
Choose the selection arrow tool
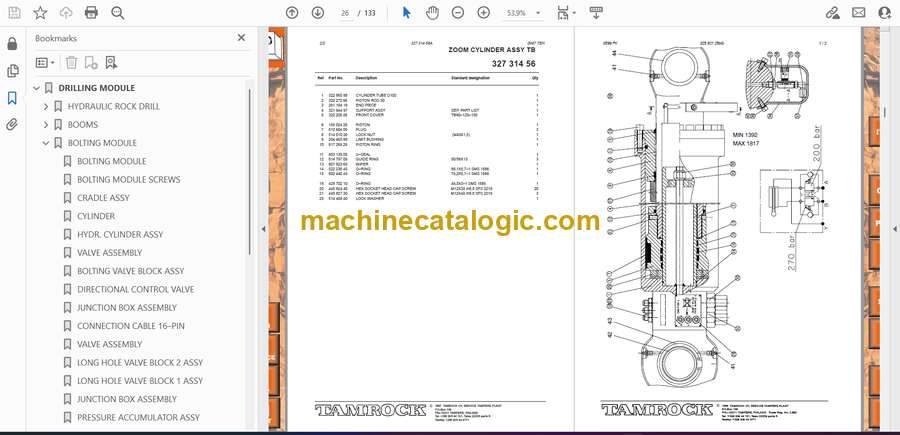[x=406, y=13]
